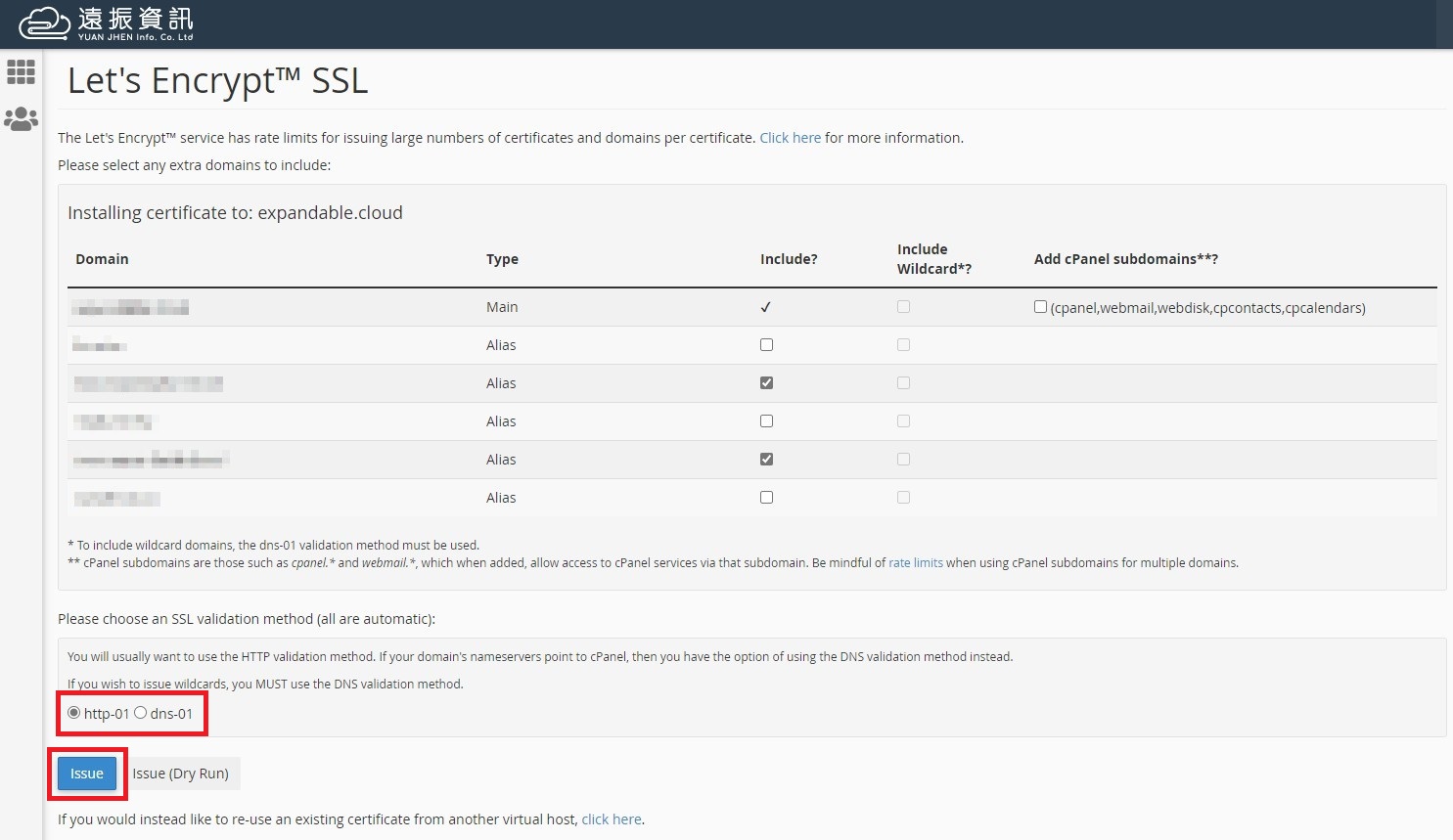The width and height of the screenshot is (1453, 840).
Task: Click the re-use existing certificate link
Action: coord(611,818)
